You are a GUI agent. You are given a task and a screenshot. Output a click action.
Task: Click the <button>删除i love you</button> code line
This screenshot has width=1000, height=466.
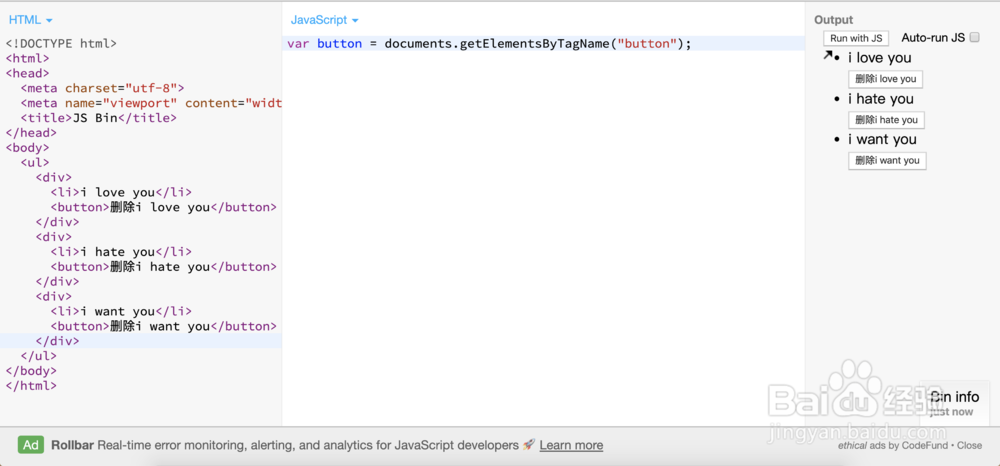[163, 207]
